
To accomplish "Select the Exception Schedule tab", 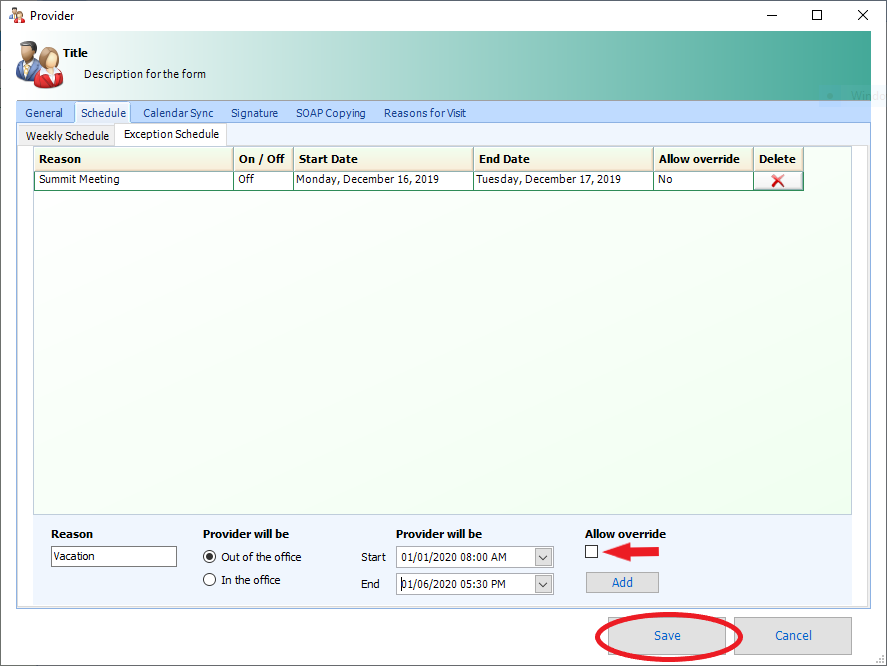I will point(170,134).
